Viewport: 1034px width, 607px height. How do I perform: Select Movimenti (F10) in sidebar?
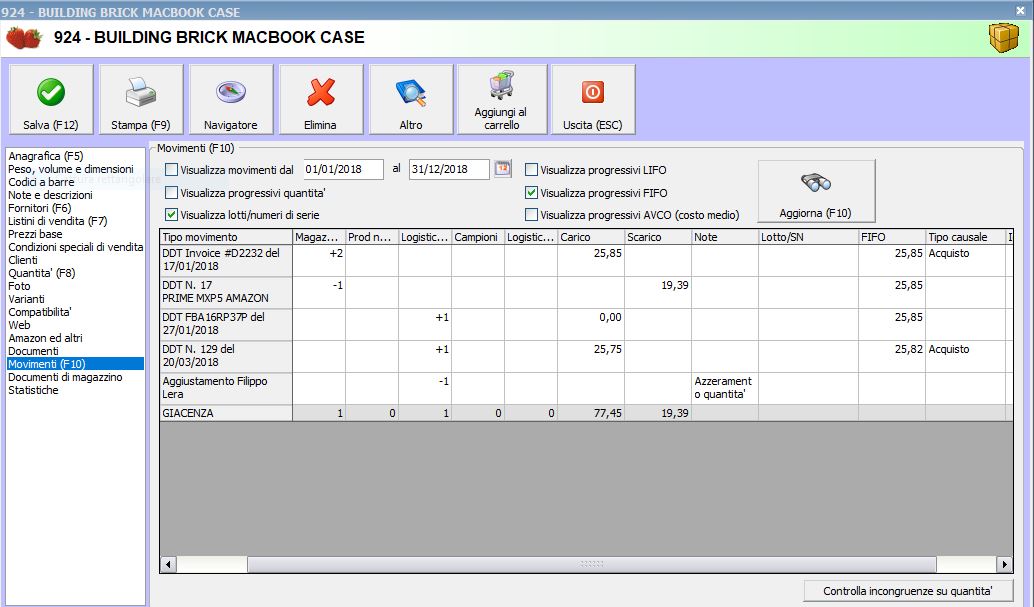point(75,364)
